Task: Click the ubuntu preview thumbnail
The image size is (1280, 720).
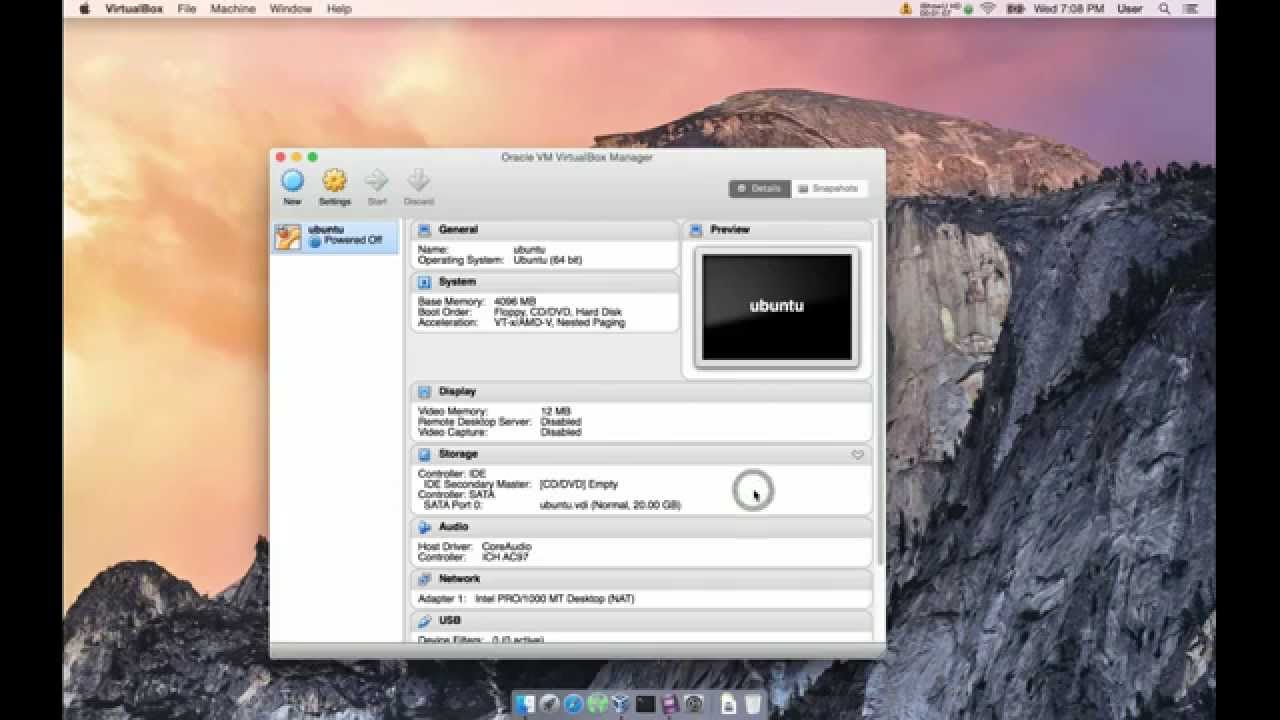Action: coord(777,307)
